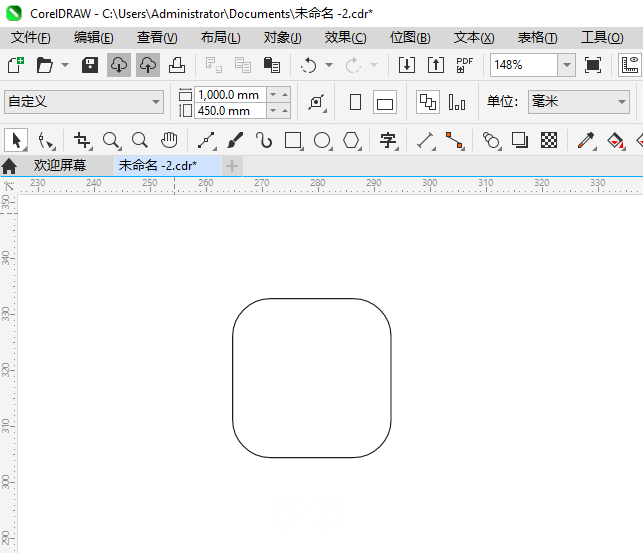Switch to the Welcome Screen tab

pos(60,166)
